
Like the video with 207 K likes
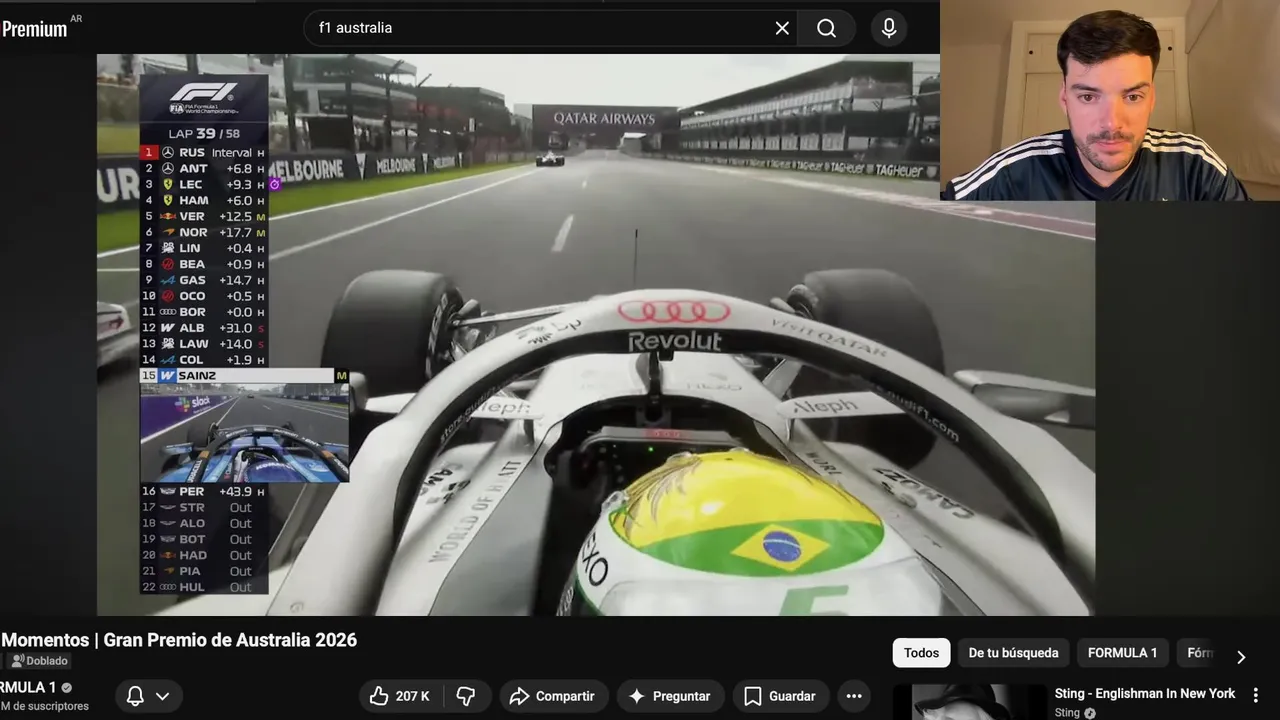coord(399,696)
